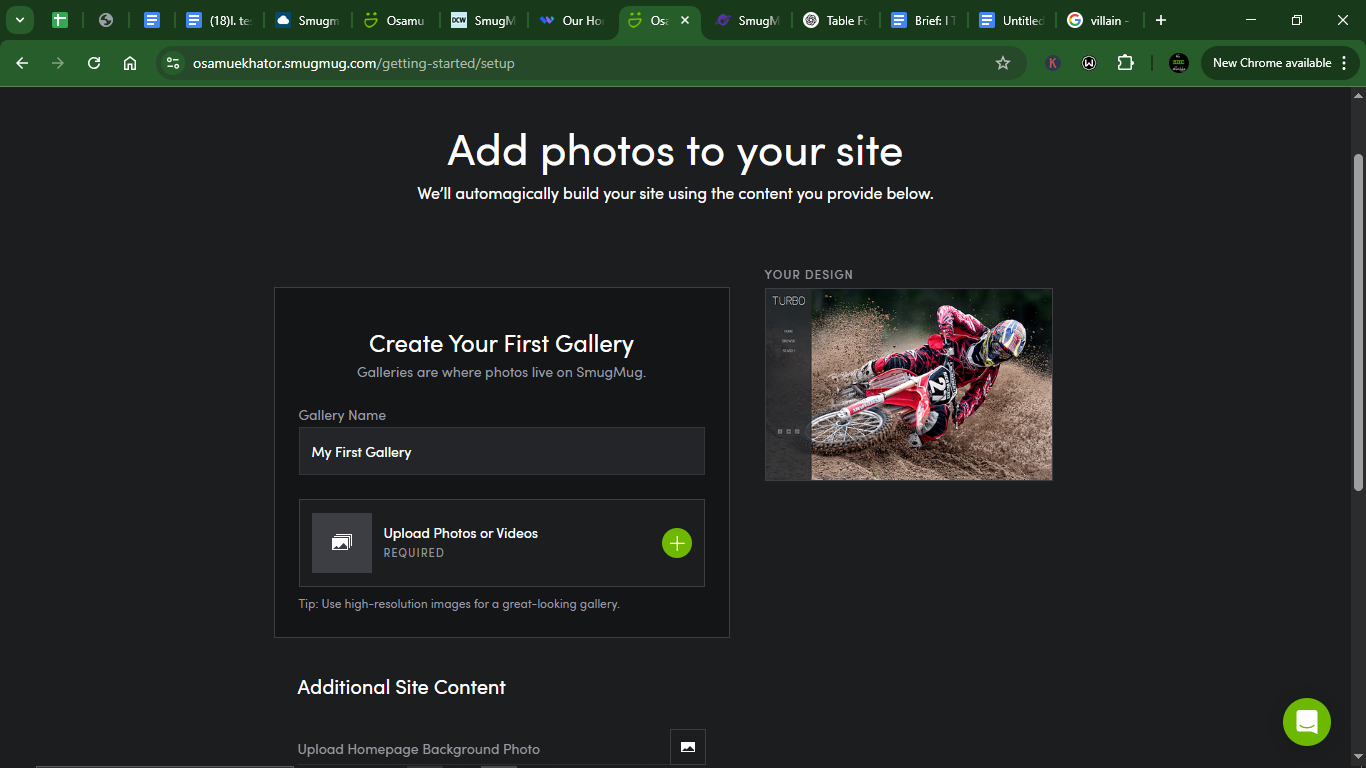
Task: Go back with the browser back arrow
Action: click(x=22, y=63)
